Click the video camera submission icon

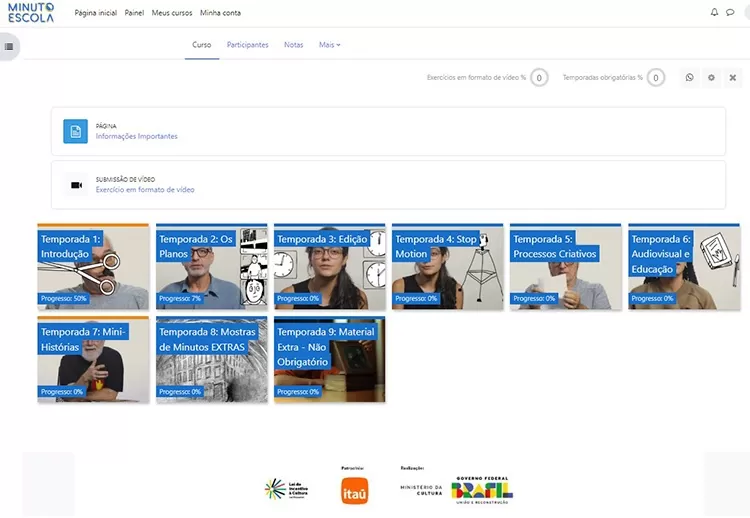tap(75, 185)
